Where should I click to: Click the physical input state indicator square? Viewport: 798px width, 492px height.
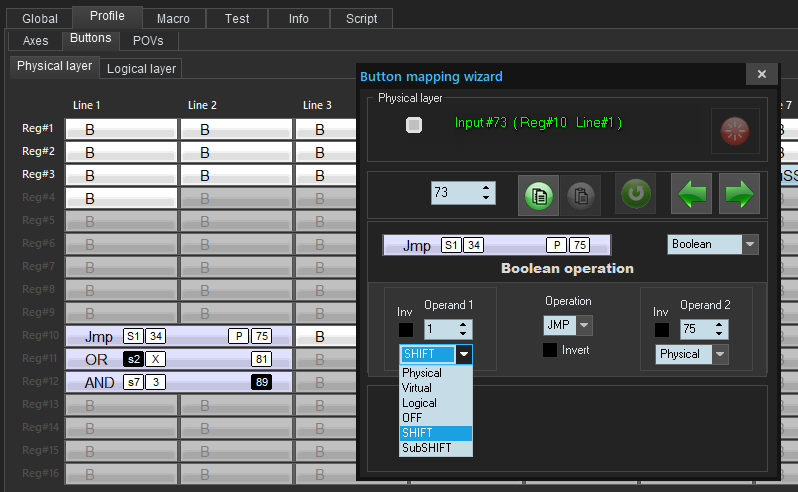click(x=414, y=125)
